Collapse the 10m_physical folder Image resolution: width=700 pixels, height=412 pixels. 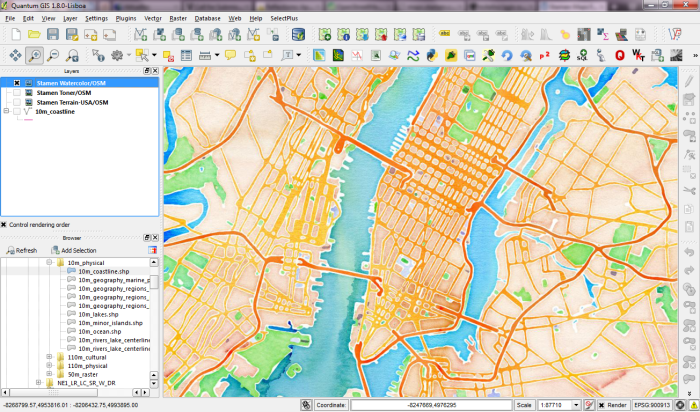[x=48, y=262]
